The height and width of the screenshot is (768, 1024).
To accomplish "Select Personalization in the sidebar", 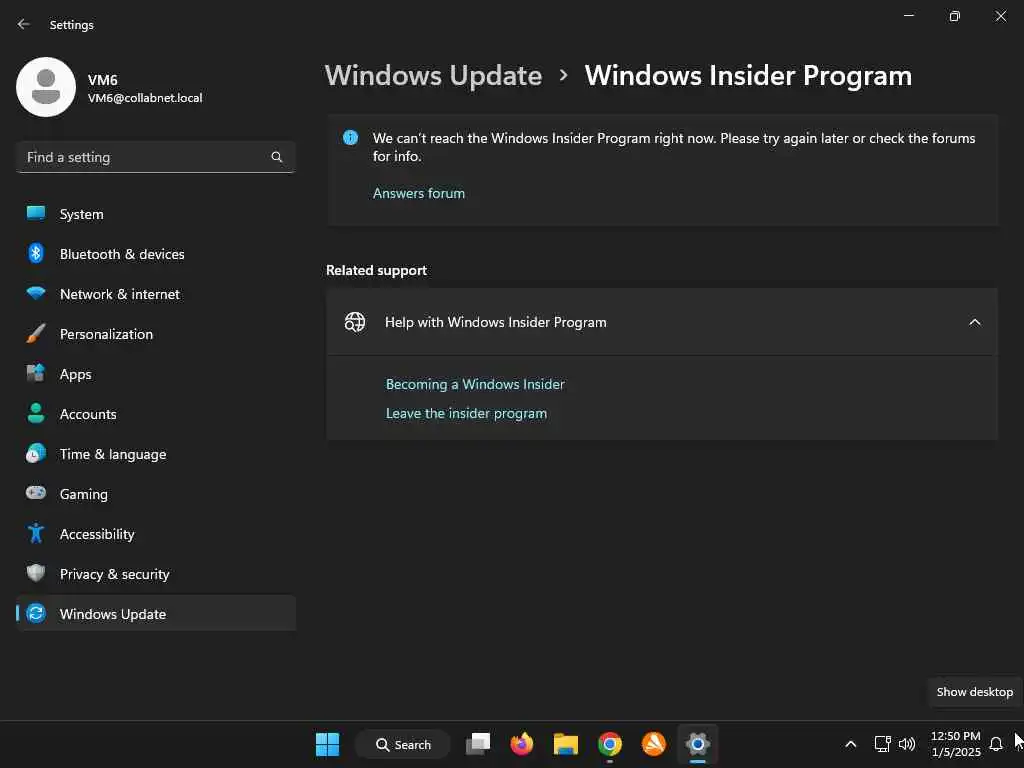I will 155,334.
